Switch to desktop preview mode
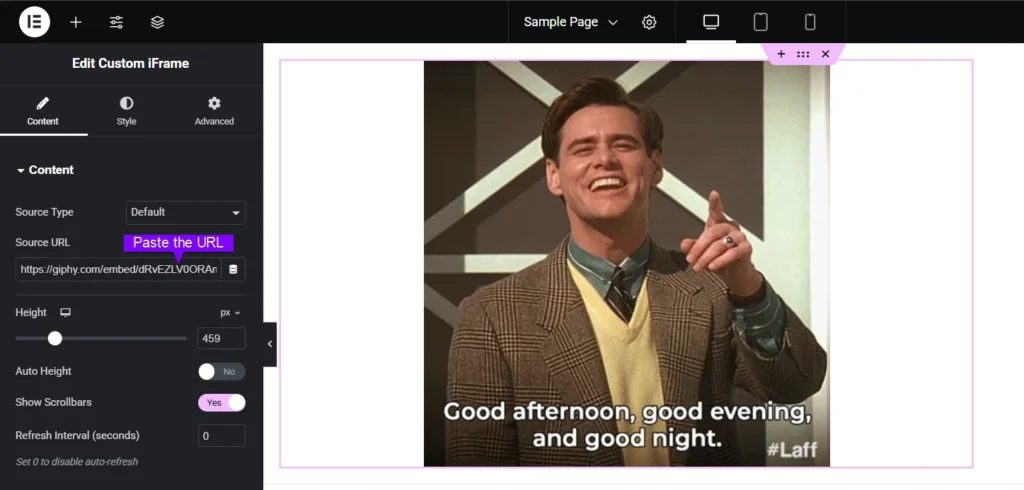The height and width of the screenshot is (490, 1024). click(711, 22)
